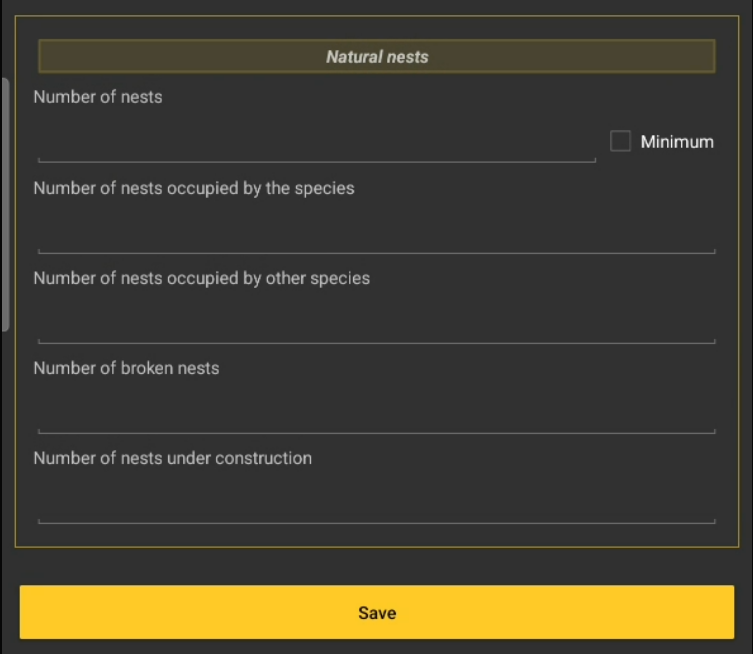Activate the total nest count text line
This screenshot has width=753, height=654.
(316, 143)
